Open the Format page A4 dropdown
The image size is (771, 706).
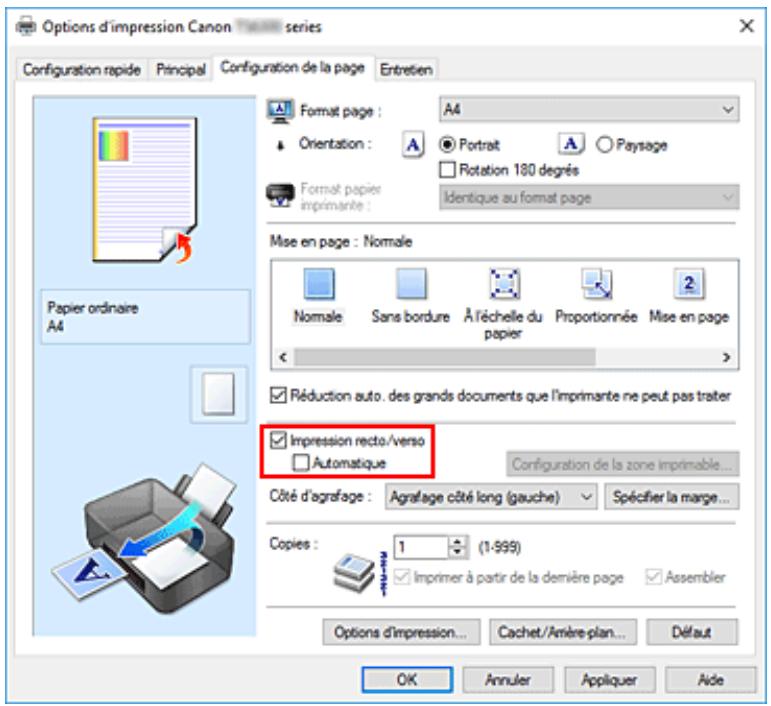(589, 106)
